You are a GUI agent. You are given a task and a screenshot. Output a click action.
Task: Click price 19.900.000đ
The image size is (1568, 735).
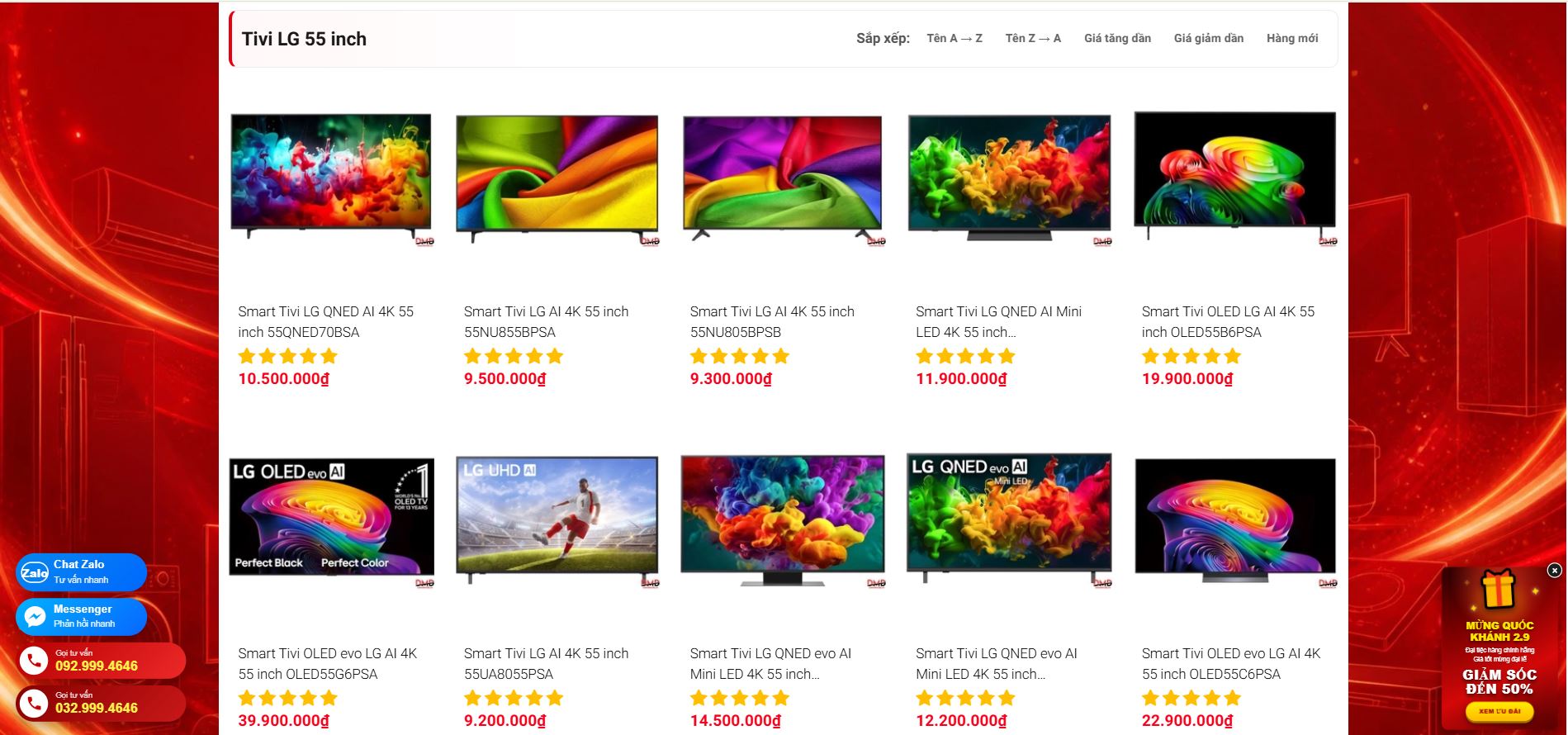click(x=1187, y=379)
